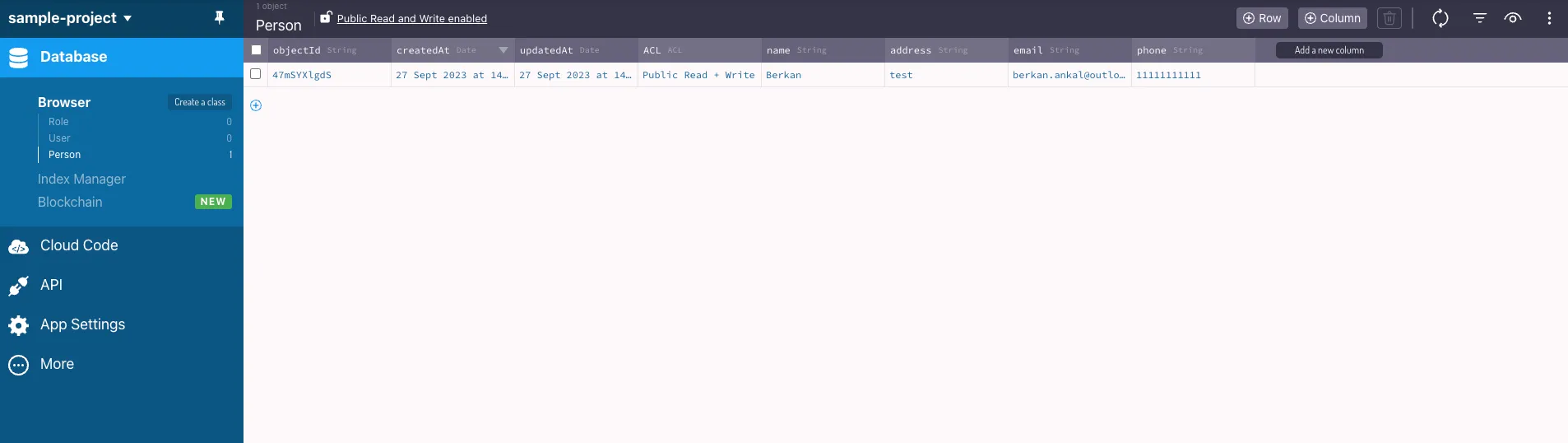Click the name column header
The image size is (1568, 443).
[823, 50]
